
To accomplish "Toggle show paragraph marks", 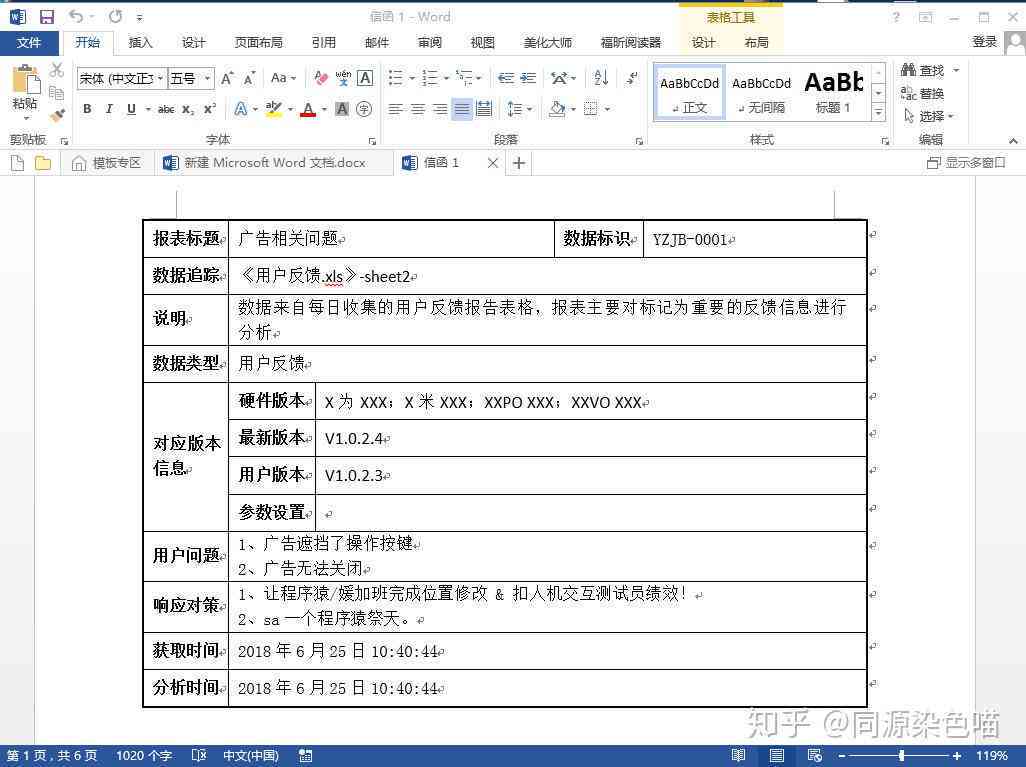I will 631,78.
